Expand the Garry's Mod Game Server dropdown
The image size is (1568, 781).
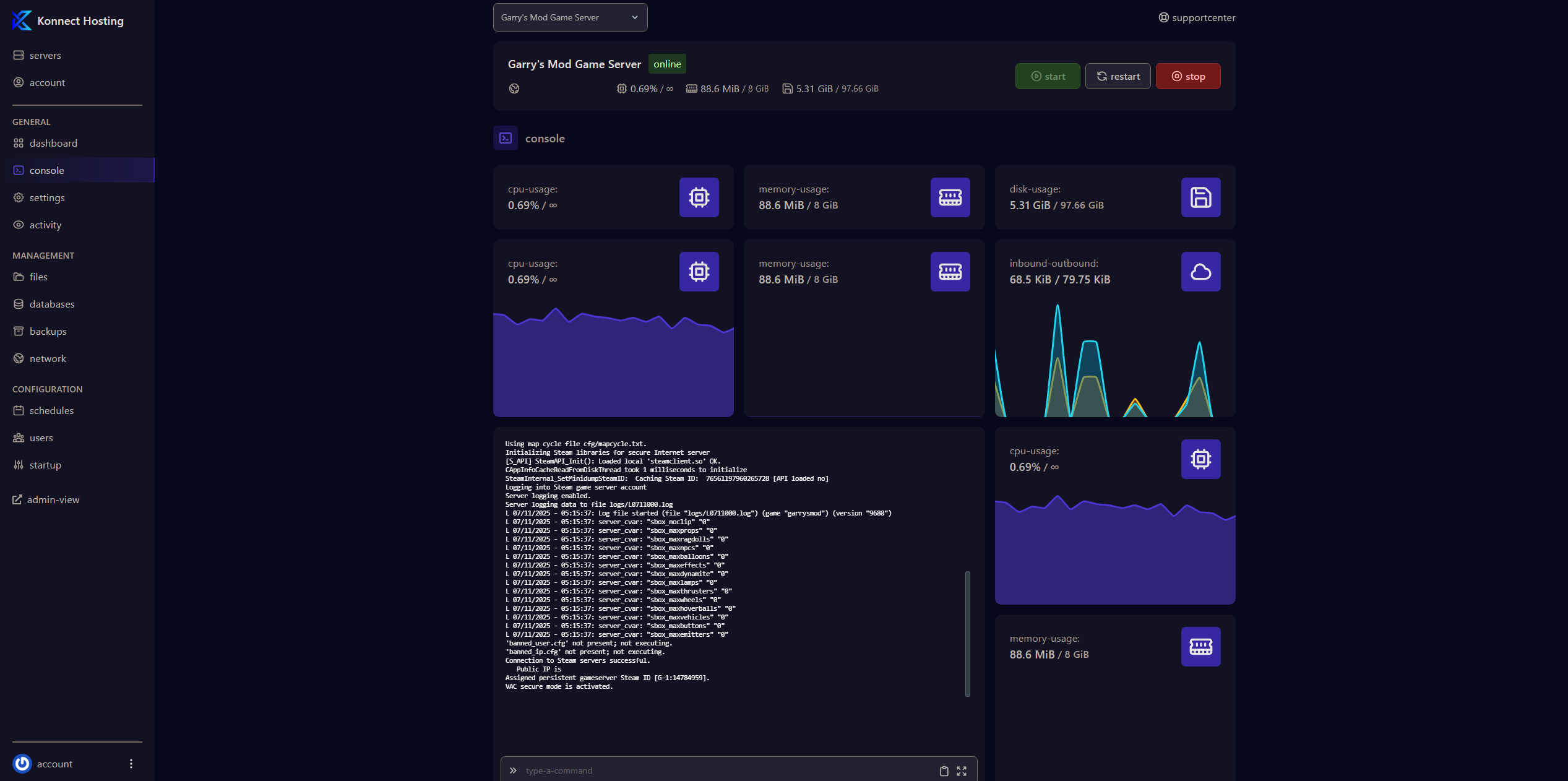click(x=570, y=17)
